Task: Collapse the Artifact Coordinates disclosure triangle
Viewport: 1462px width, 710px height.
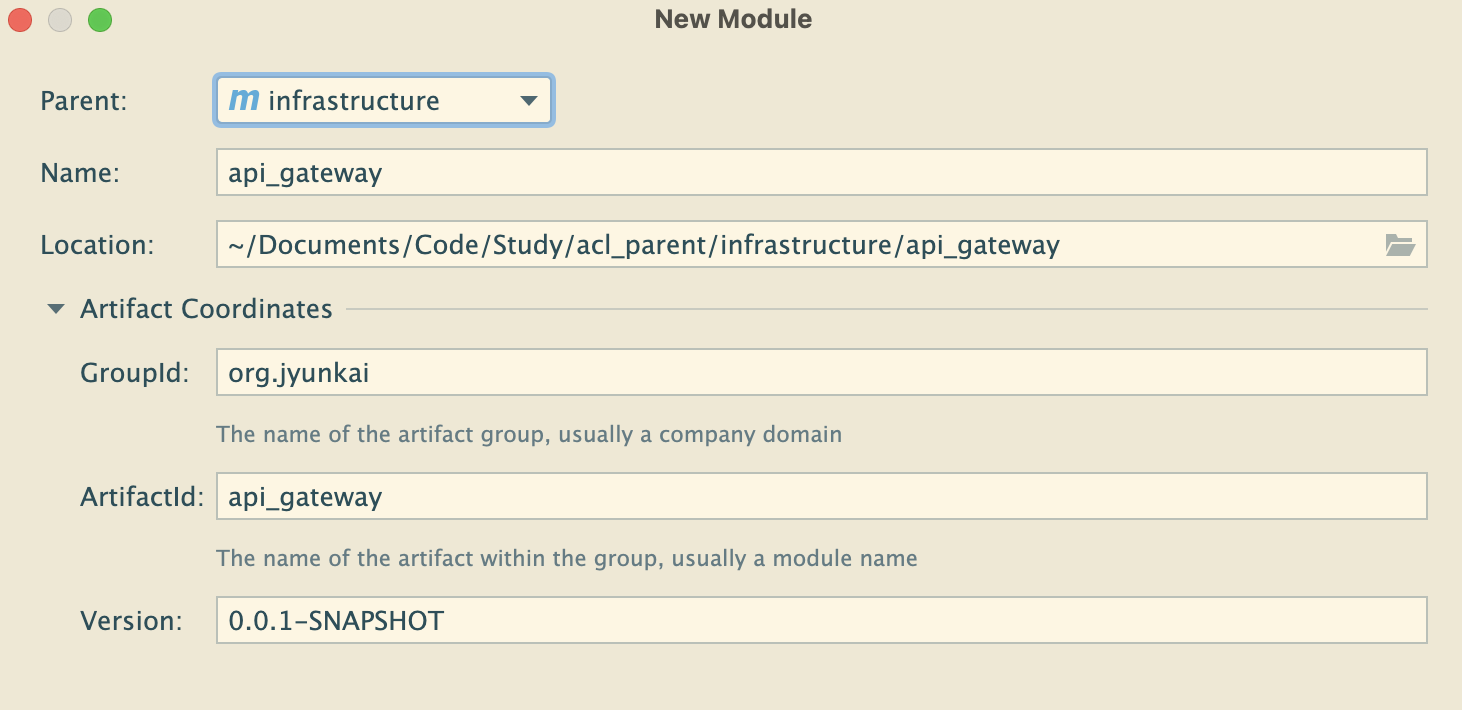Action: pos(56,309)
